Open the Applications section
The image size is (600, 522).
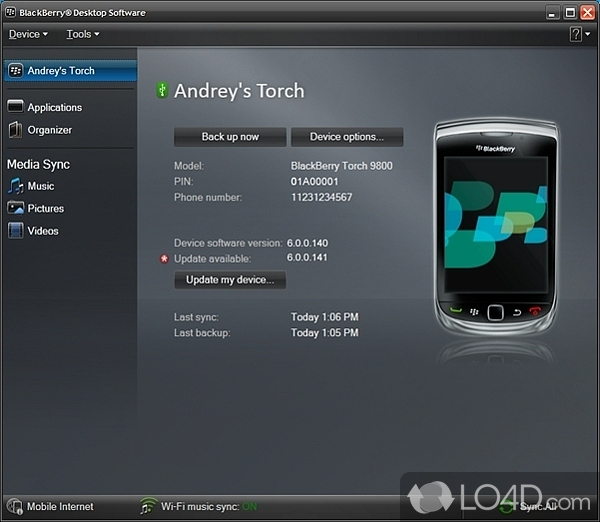55,108
